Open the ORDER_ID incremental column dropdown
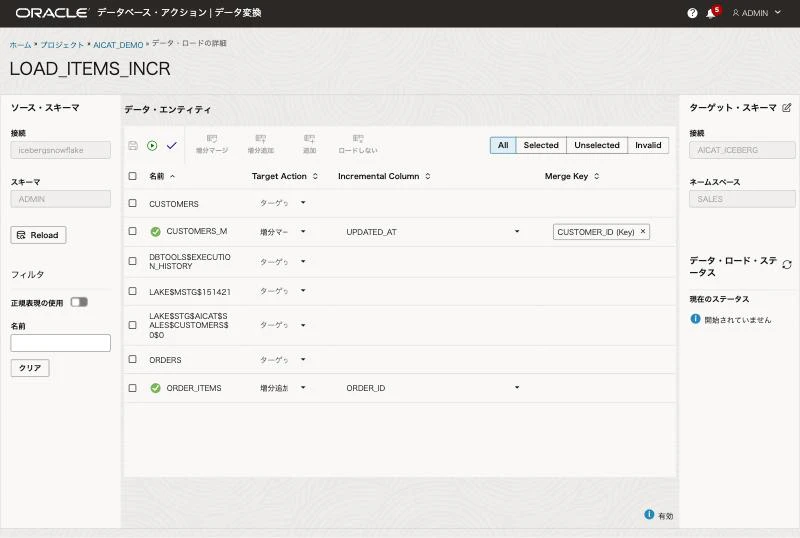800x538 pixels. (517, 387)
